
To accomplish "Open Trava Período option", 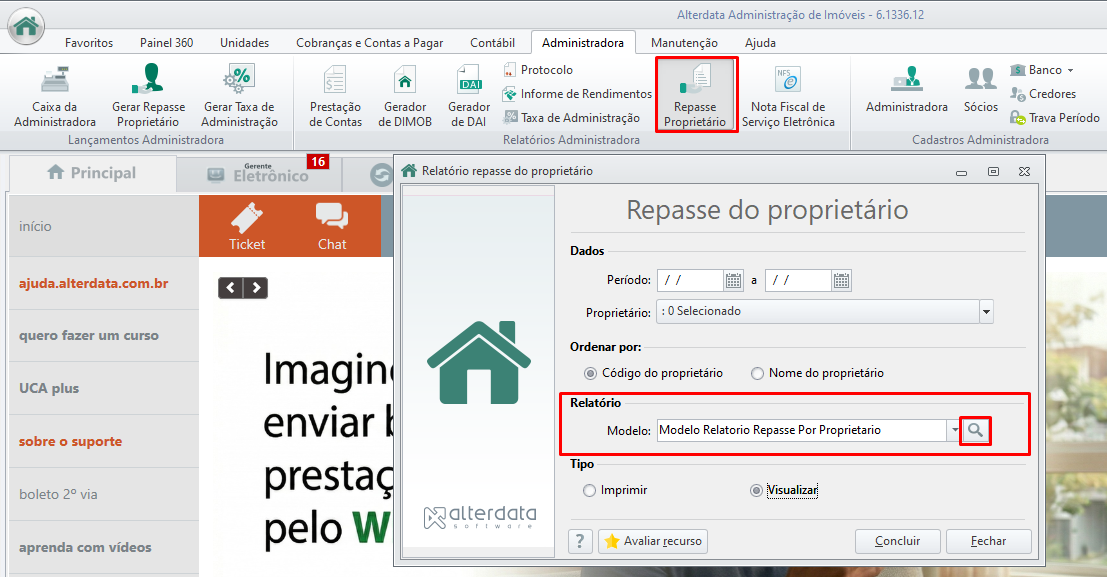I will click(1055, 118).
